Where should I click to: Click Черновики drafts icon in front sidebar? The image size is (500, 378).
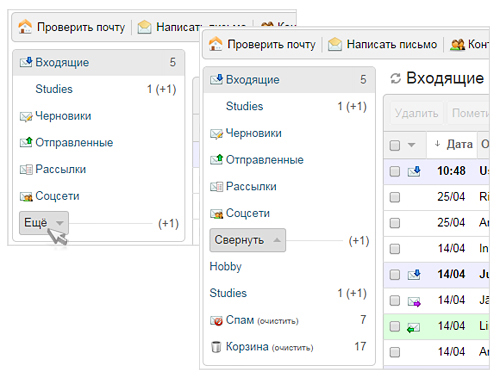coord(216,133)
